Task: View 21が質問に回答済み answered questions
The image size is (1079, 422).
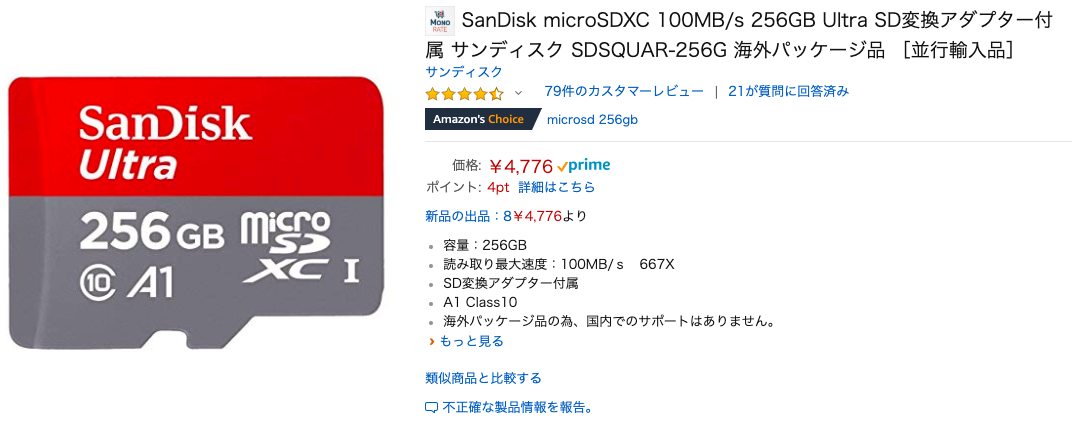Action: click(788, 91)
